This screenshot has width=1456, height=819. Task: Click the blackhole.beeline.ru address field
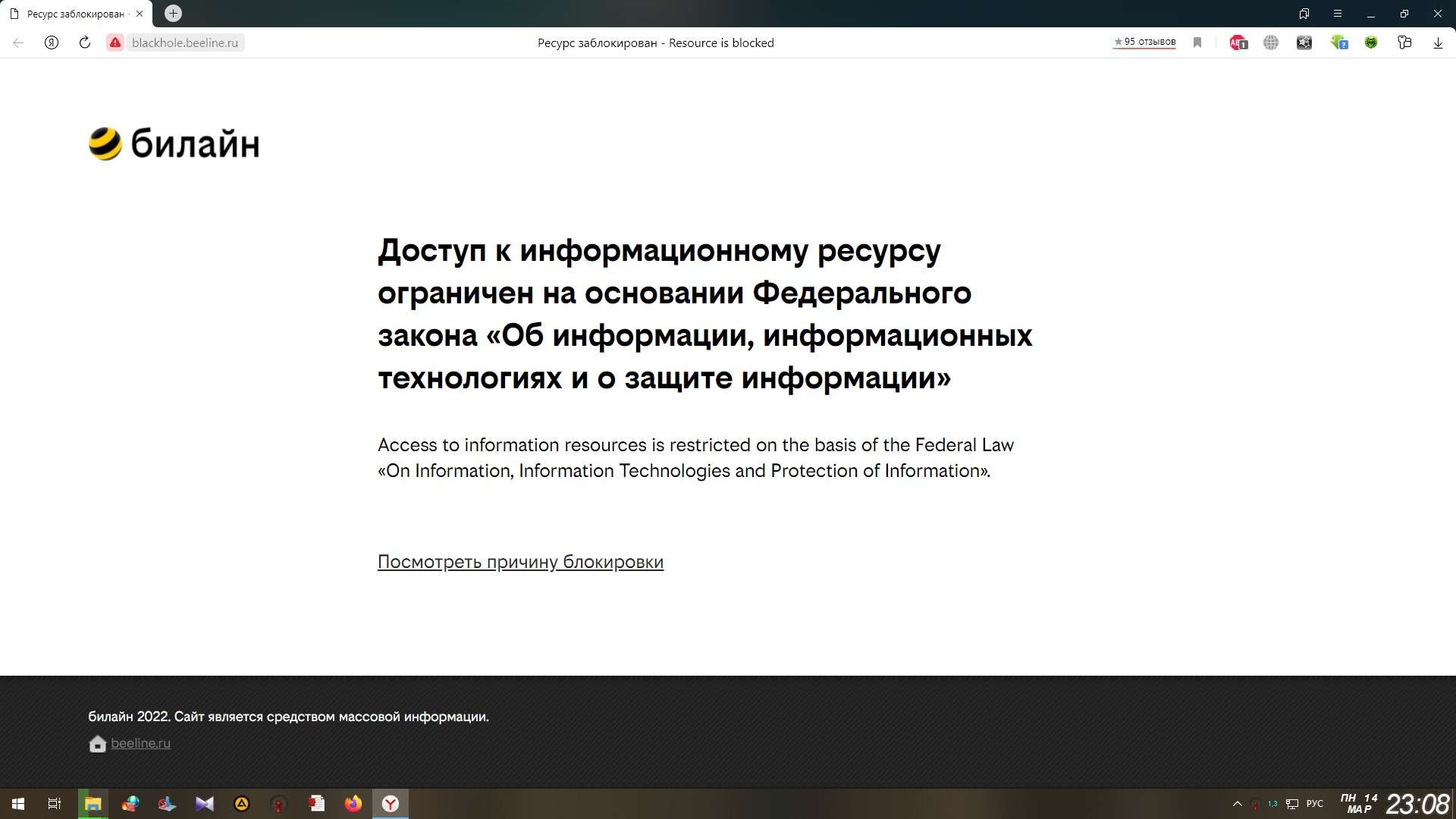tap(185, 42)
